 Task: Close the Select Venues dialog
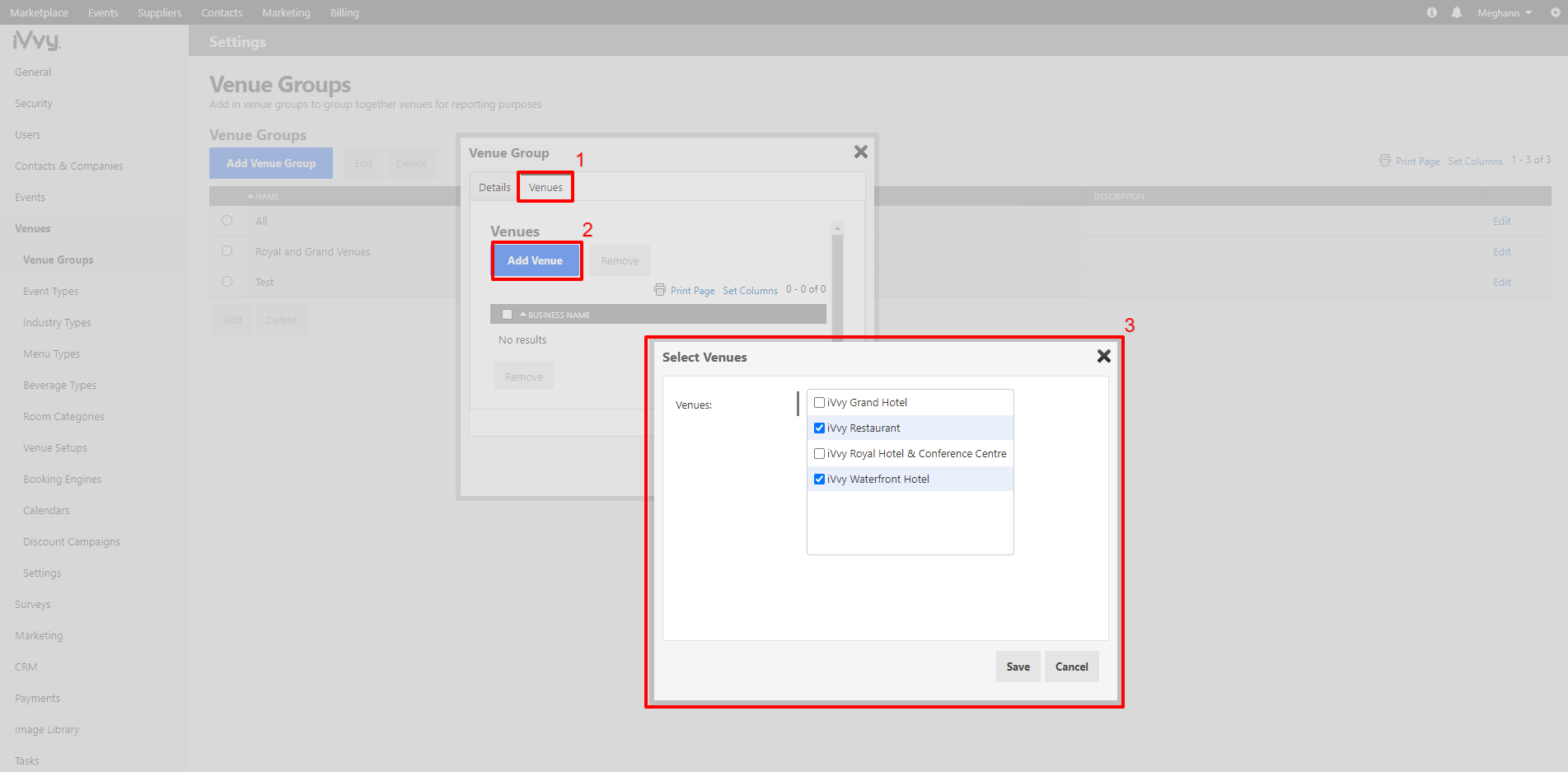(1104, 356)
